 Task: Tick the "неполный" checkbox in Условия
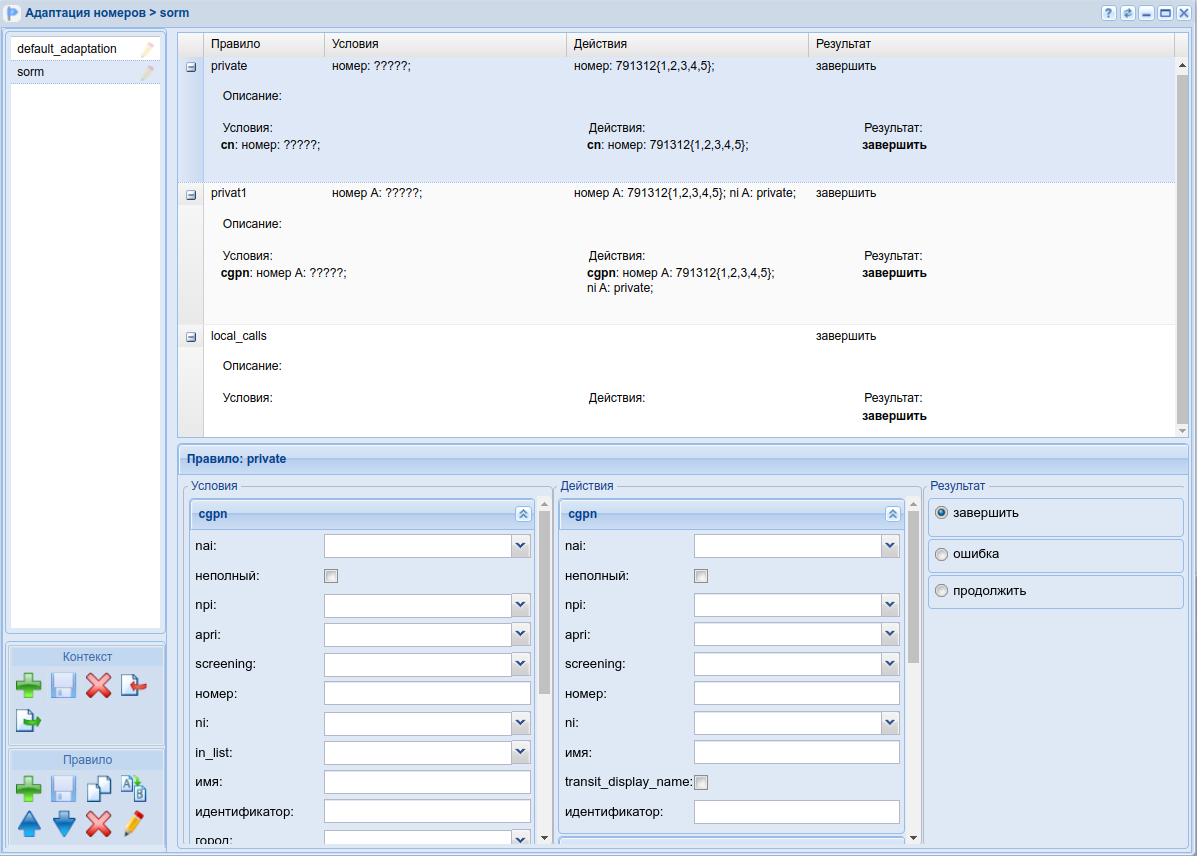click(x=331, y=576)
